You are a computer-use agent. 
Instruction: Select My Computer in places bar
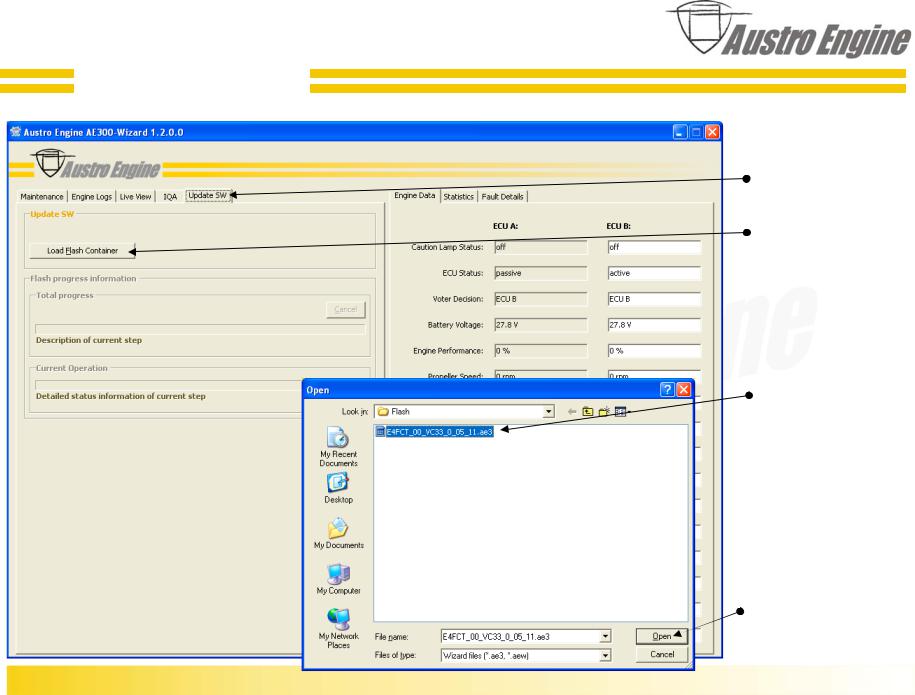(338, 579)
